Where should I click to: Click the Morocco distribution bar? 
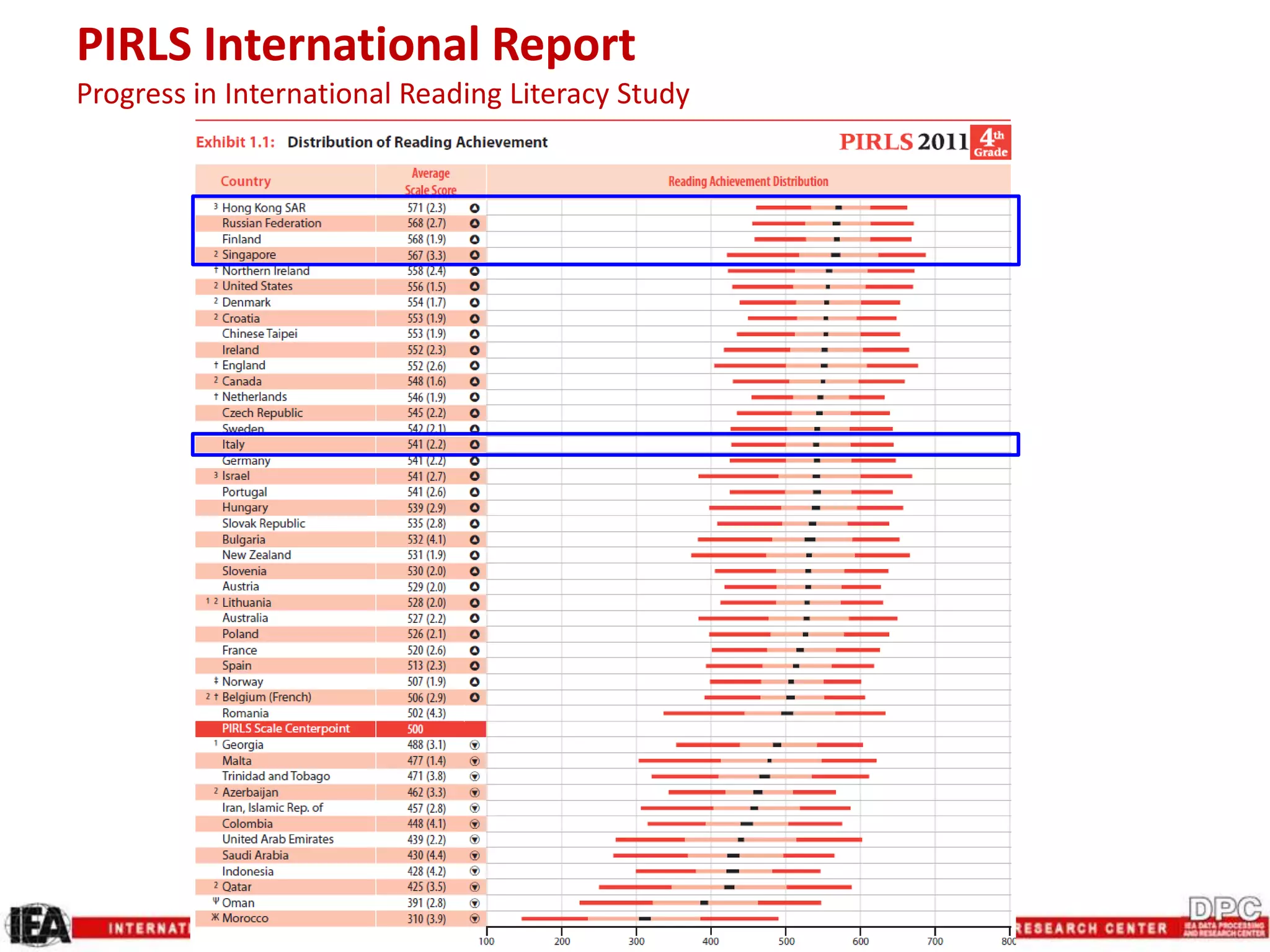[x=650, y=919]
